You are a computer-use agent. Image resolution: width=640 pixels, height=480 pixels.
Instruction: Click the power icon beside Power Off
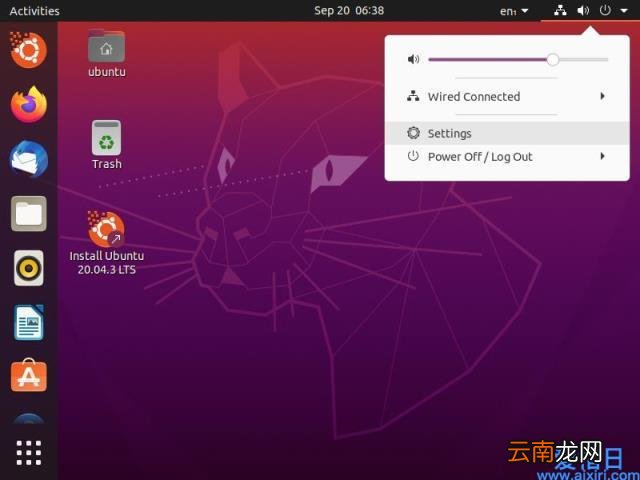413,156
